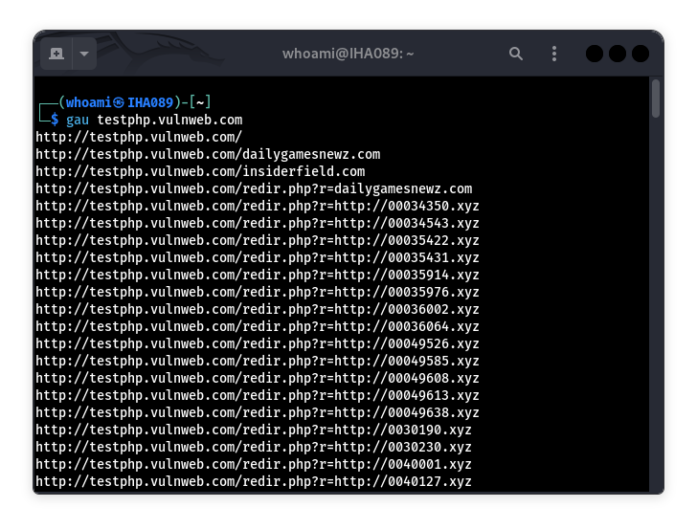Click the URL ending /insiderfield.com
The height and width of the screenshot is (530, 697).
(x=200, y=172)
